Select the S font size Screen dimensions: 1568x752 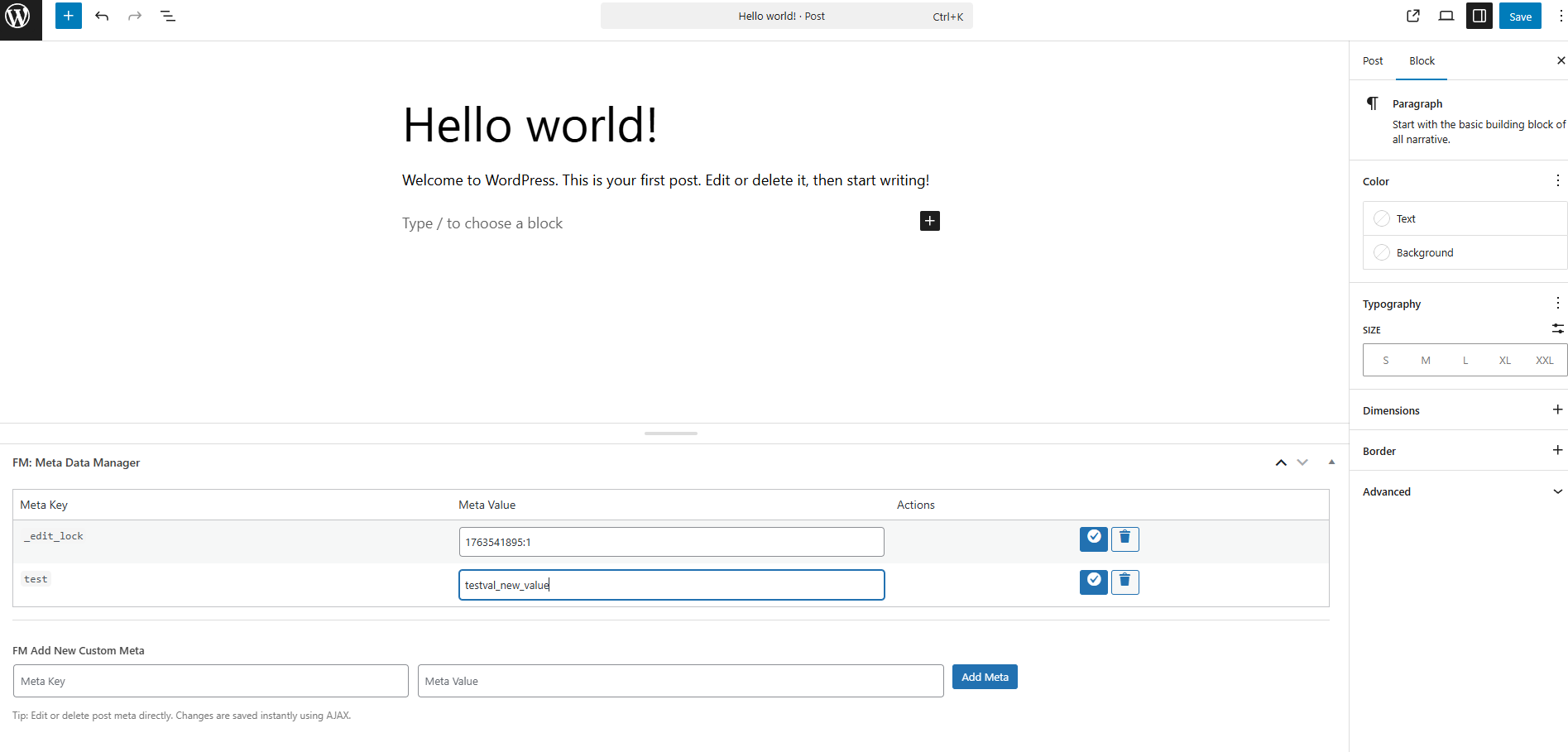[x=1385, y=360]
